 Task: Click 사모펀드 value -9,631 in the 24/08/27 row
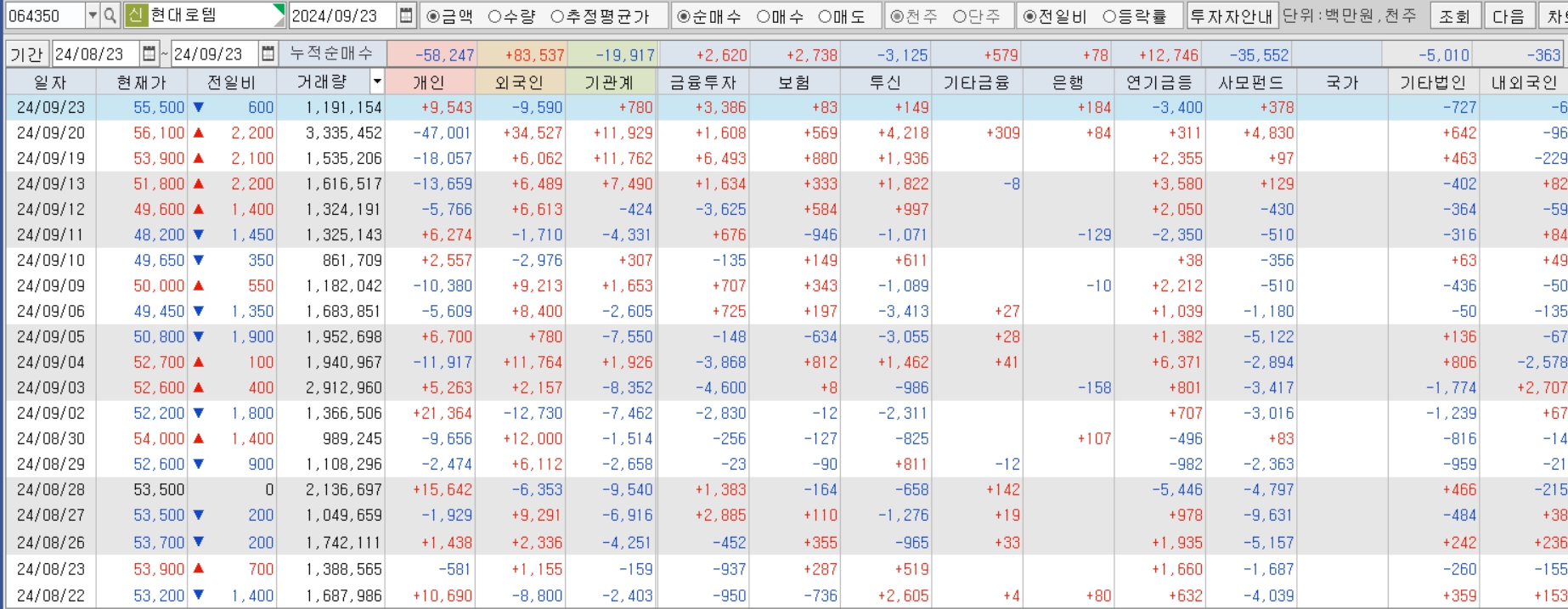1269,516
